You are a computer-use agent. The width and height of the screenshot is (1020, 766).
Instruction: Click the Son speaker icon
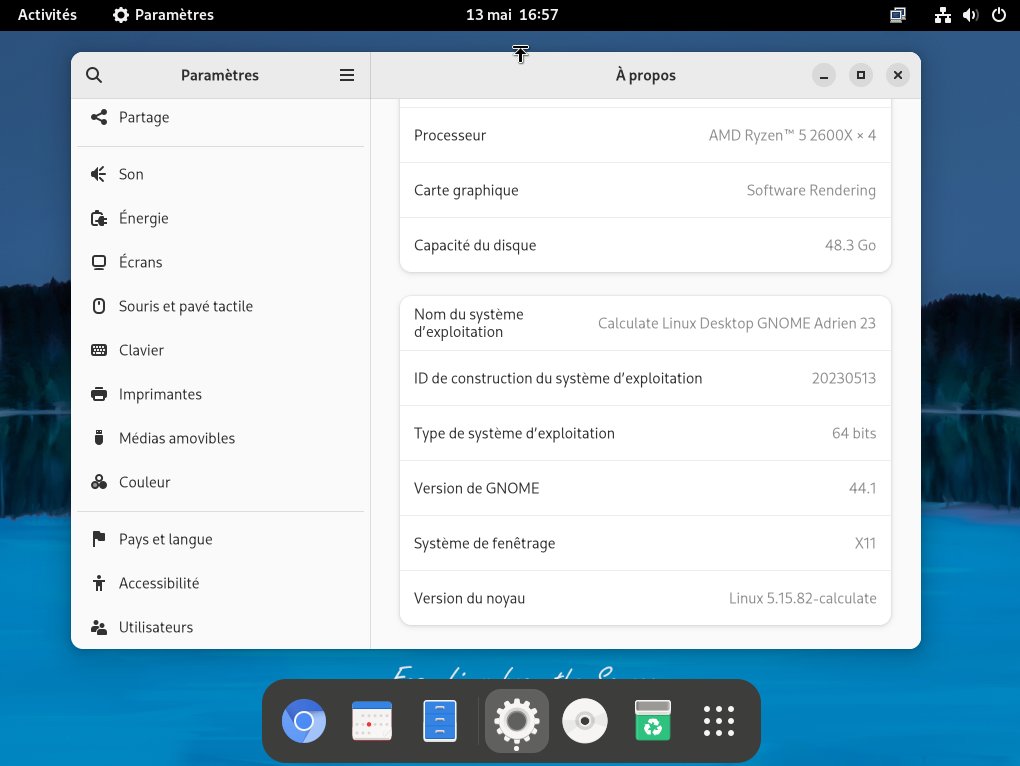99,174
